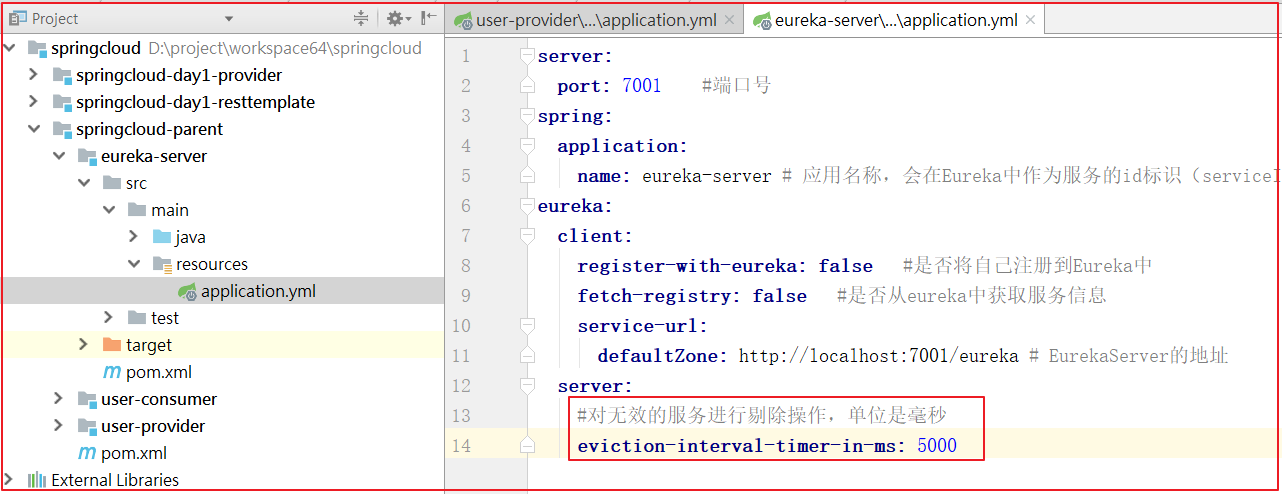1282x494 pixels.
Task: Expand the user-consumer module
Action: (x=59, y=399)
